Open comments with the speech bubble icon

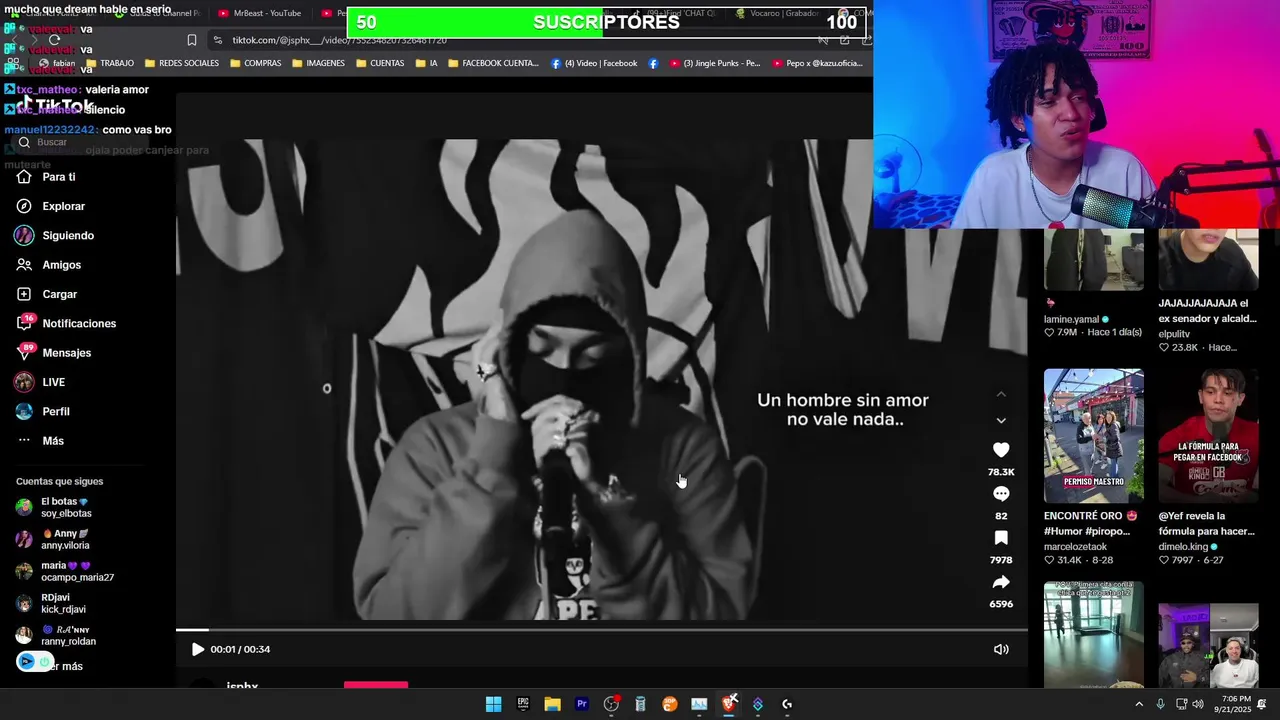tap(1001, 494)
